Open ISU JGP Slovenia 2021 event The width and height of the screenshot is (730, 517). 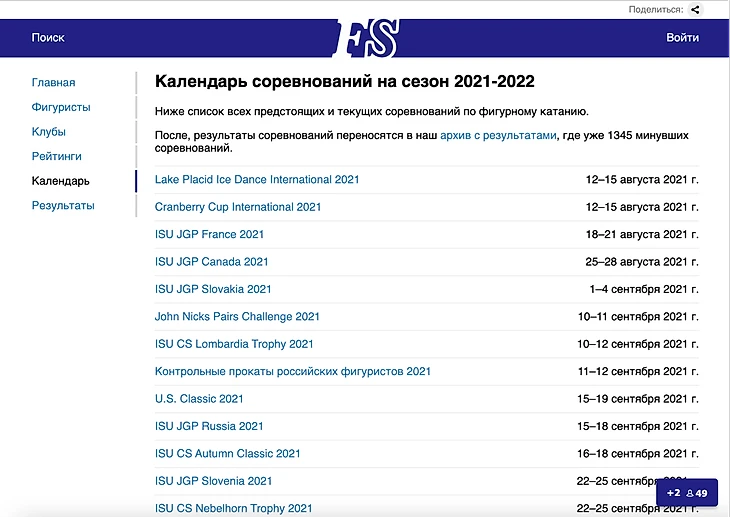tap(214, 481)
